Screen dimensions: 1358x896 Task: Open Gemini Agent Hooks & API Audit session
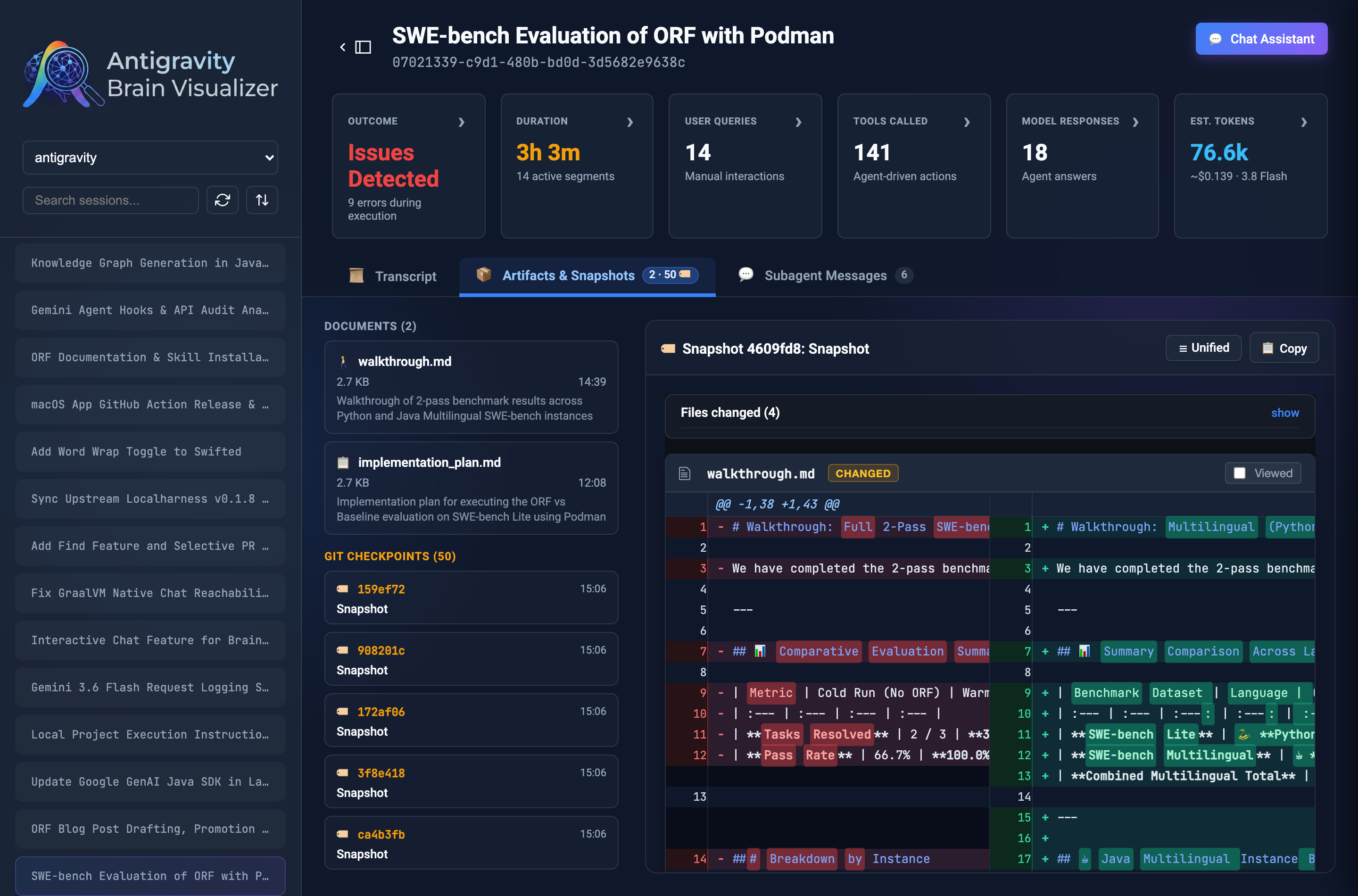pos(150,310)
